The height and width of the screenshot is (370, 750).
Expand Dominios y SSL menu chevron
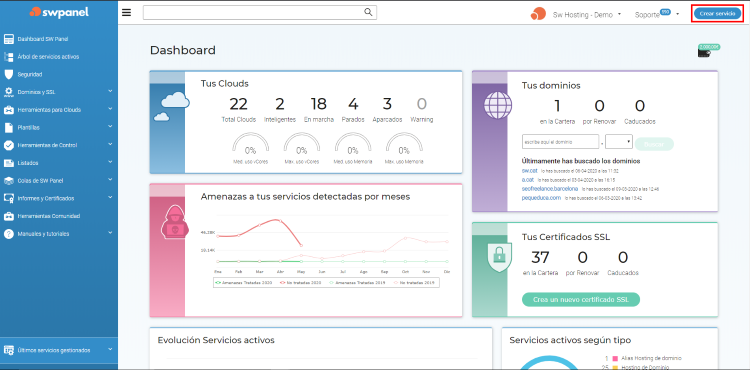[110, 91]
